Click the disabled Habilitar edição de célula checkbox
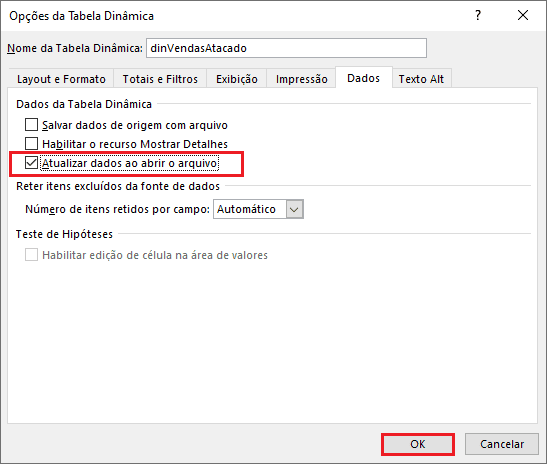Screen dimensions: 547x464 [31, 255]
